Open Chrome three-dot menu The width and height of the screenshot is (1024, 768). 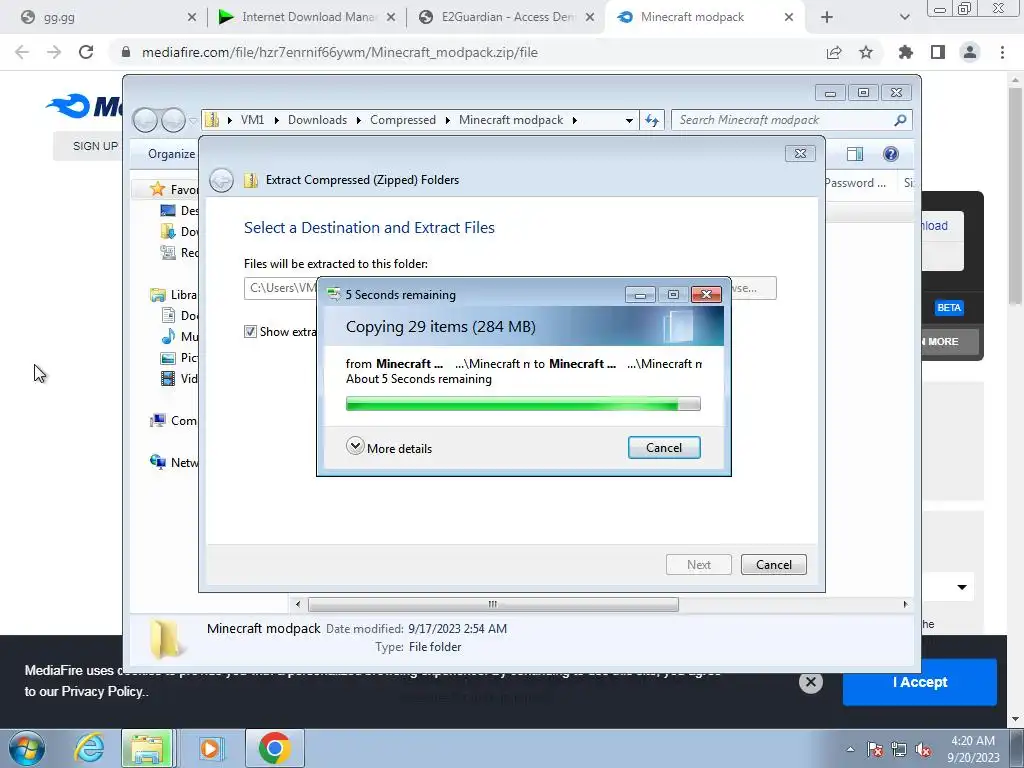1002,52
